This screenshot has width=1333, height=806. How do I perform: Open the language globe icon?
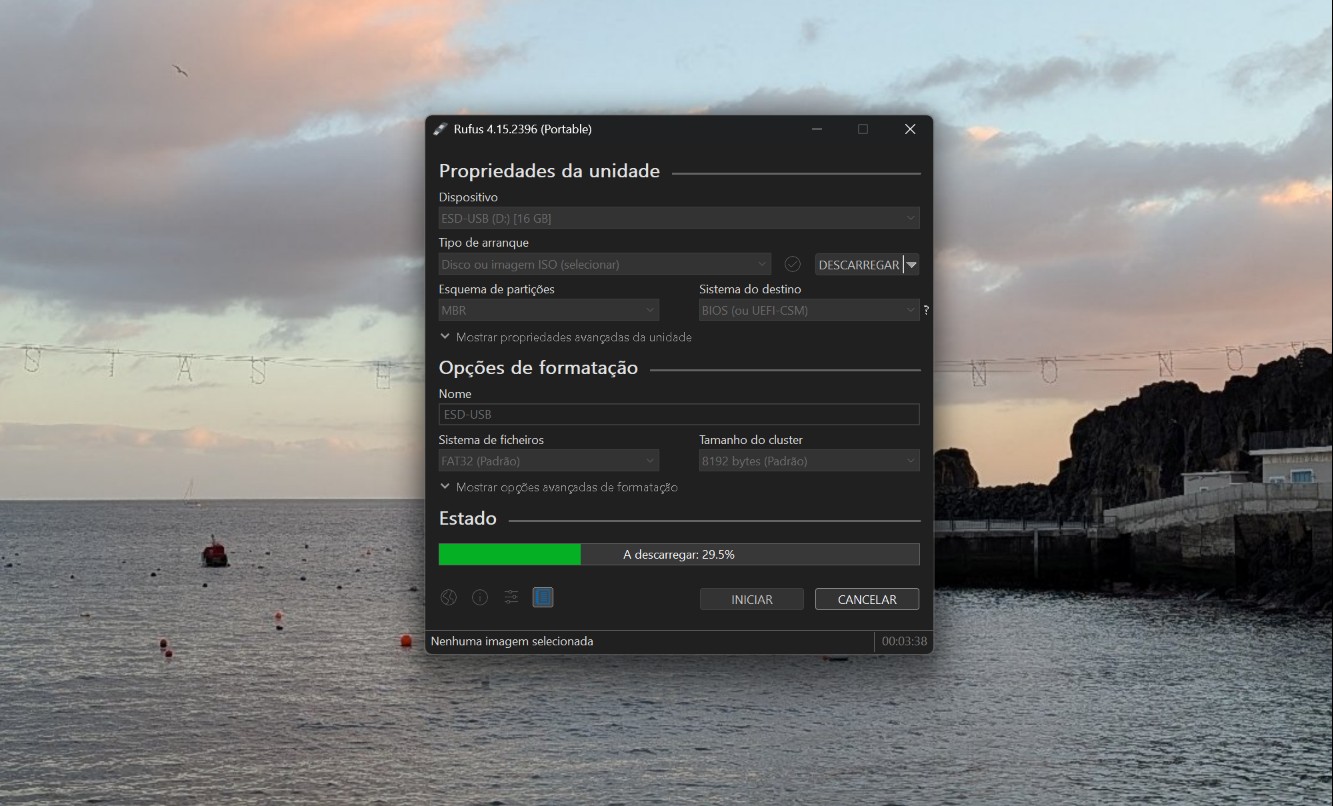[x=448, y=597]
